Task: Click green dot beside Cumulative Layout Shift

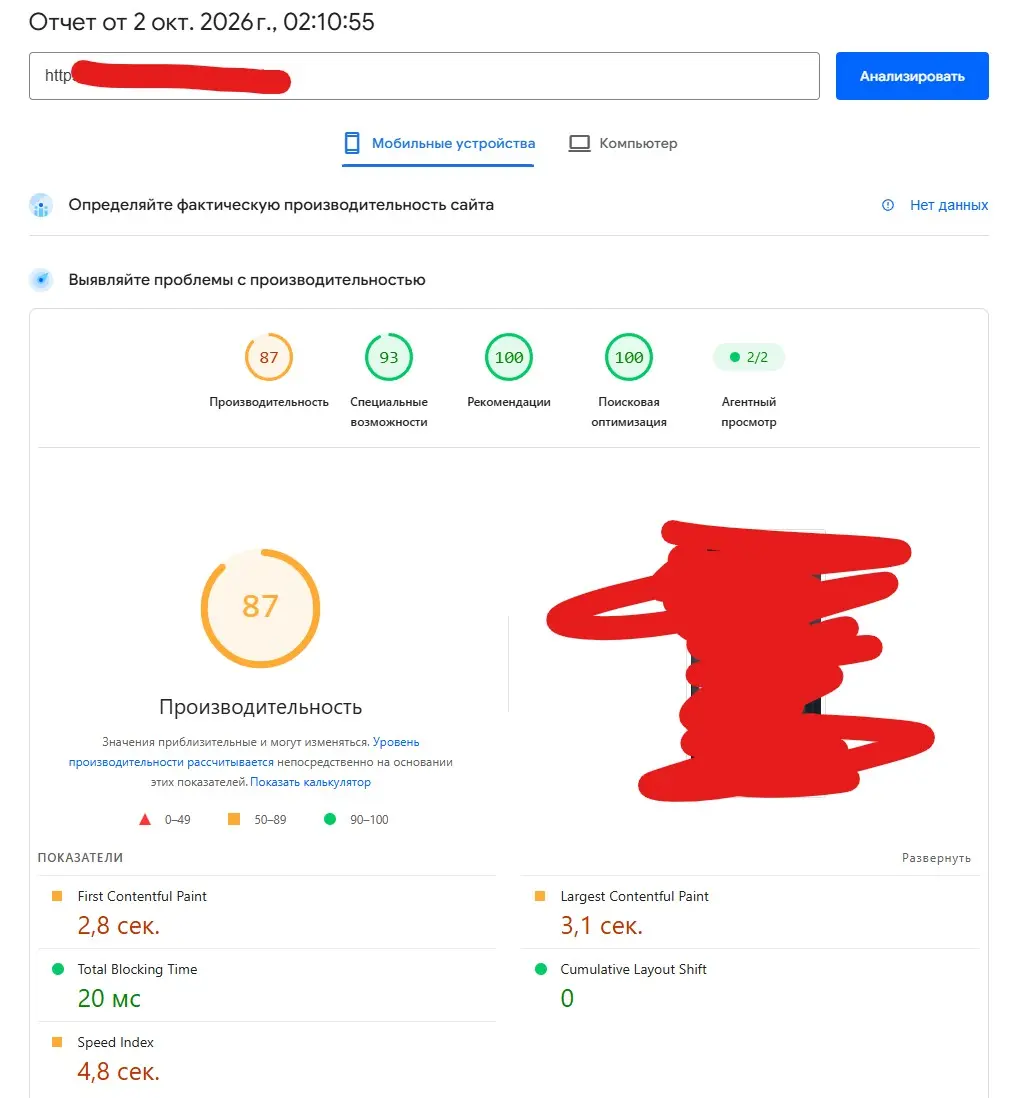Action: [540, 969]
